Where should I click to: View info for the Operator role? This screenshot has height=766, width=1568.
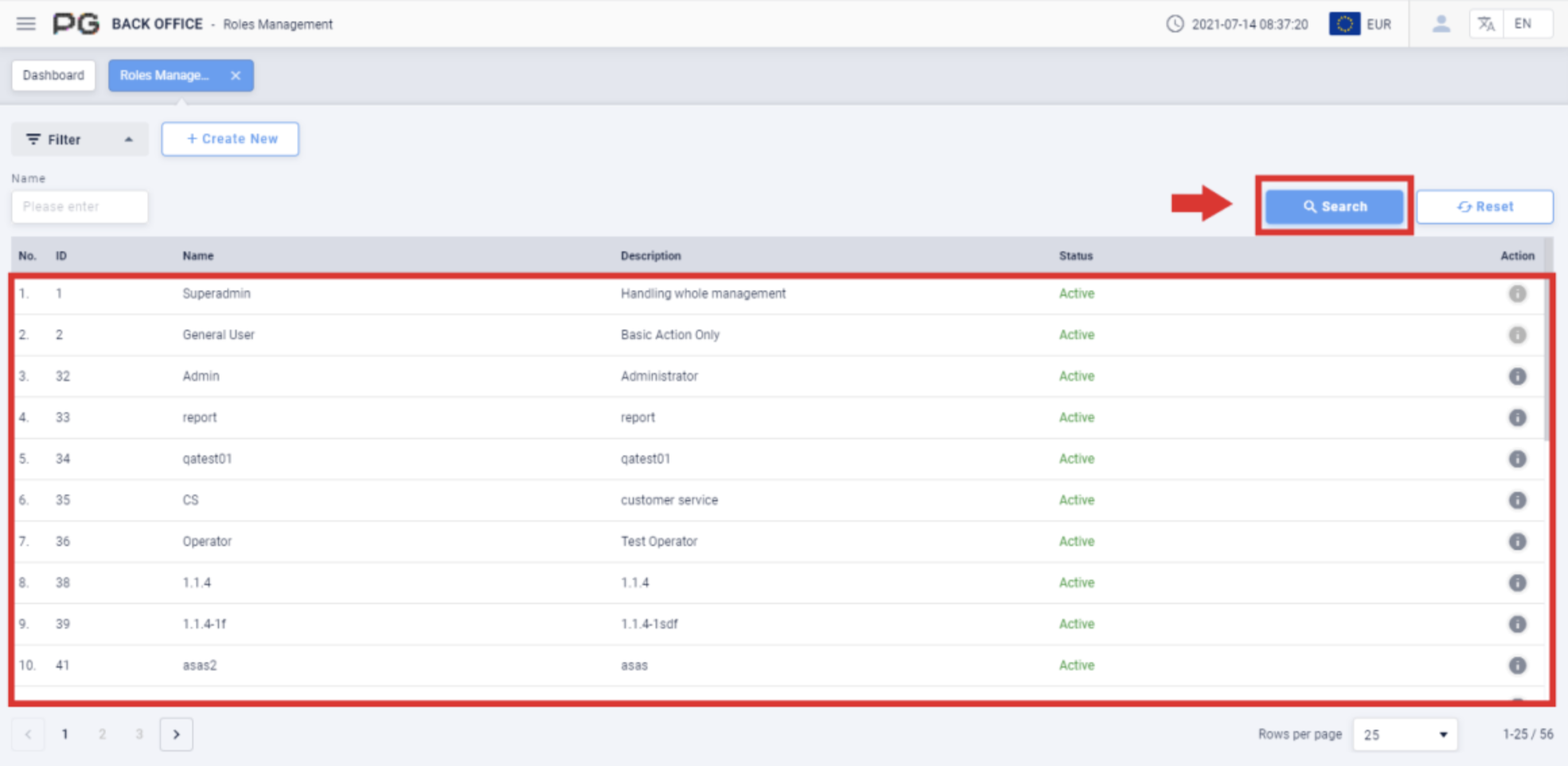(x=1518, y=541)
